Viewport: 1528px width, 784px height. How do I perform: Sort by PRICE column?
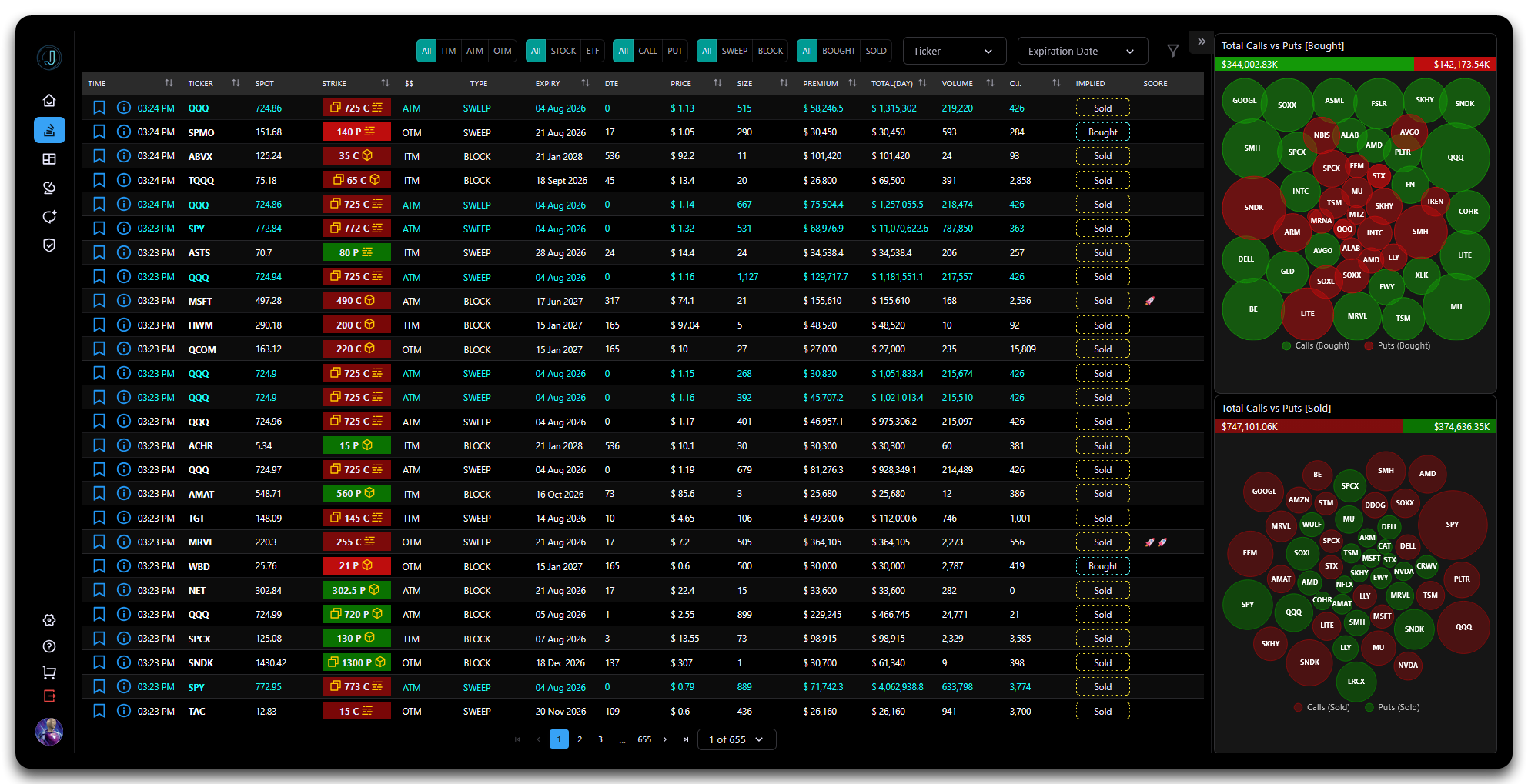click(717, 83)
